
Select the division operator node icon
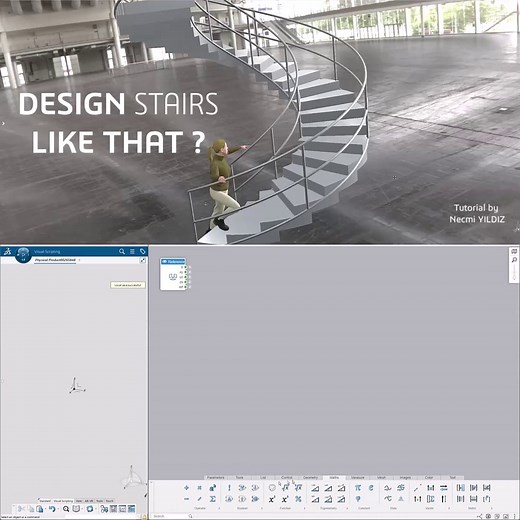199,499
